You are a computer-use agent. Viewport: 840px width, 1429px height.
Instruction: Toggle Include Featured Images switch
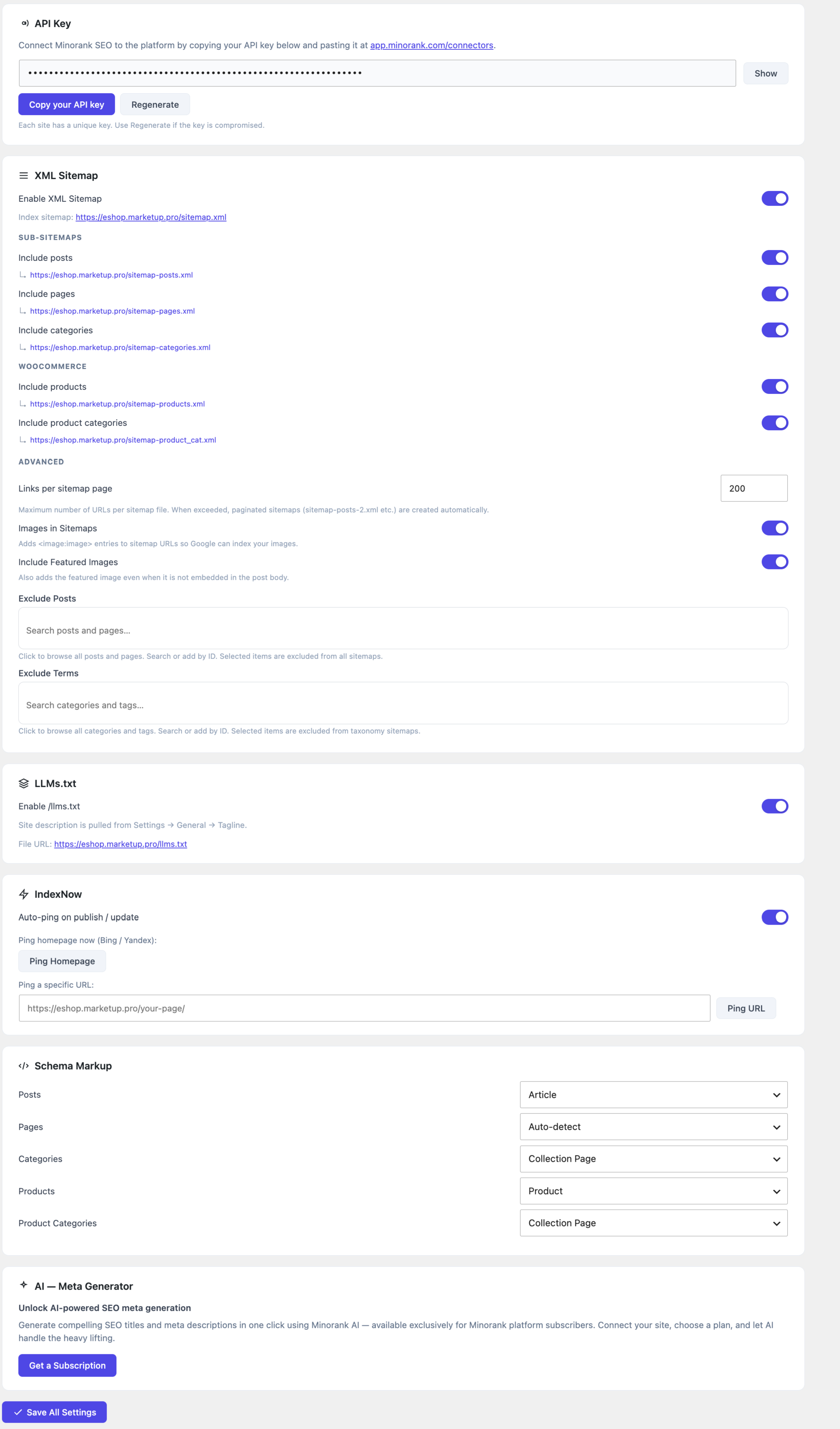click(x=775, y=562)
